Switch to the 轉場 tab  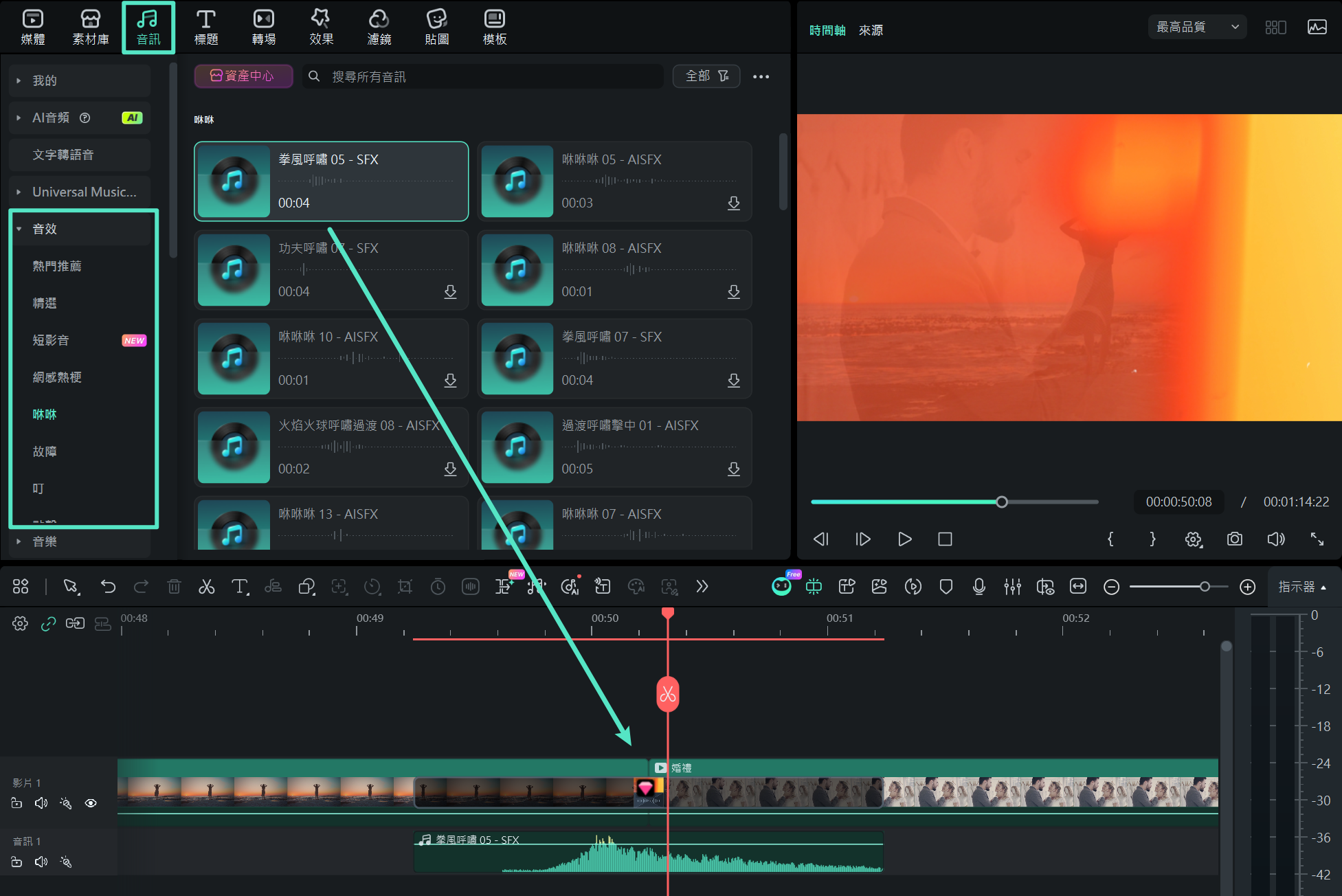click(x=263, y=27)
